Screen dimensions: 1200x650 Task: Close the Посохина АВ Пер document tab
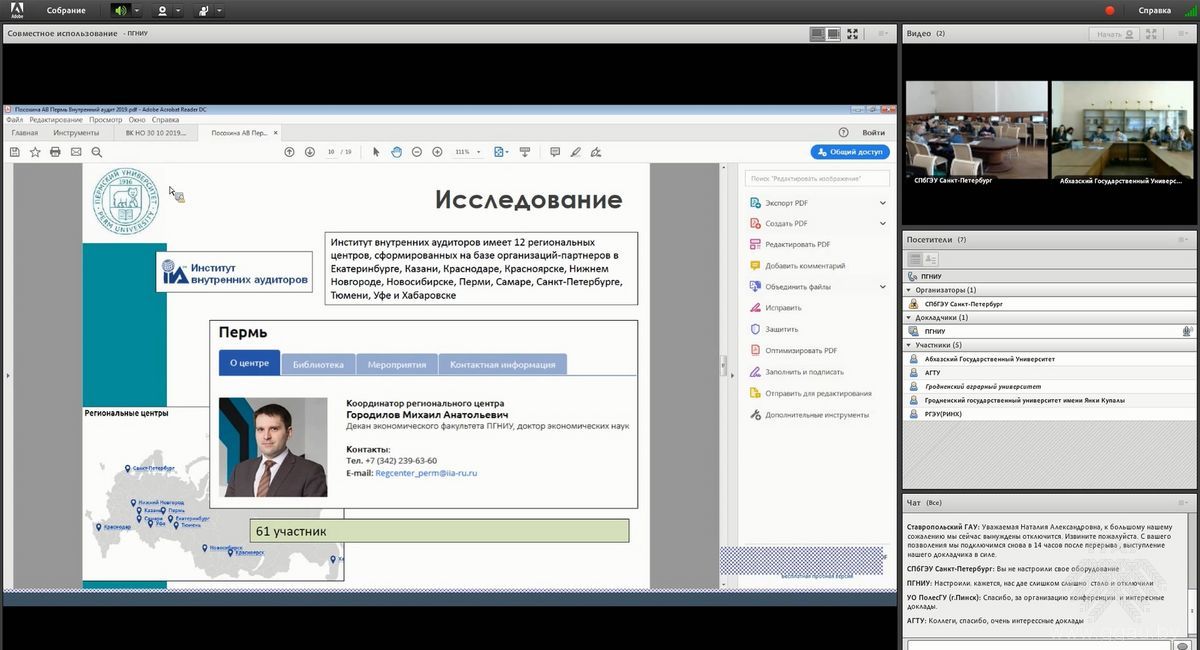point(276,132)
